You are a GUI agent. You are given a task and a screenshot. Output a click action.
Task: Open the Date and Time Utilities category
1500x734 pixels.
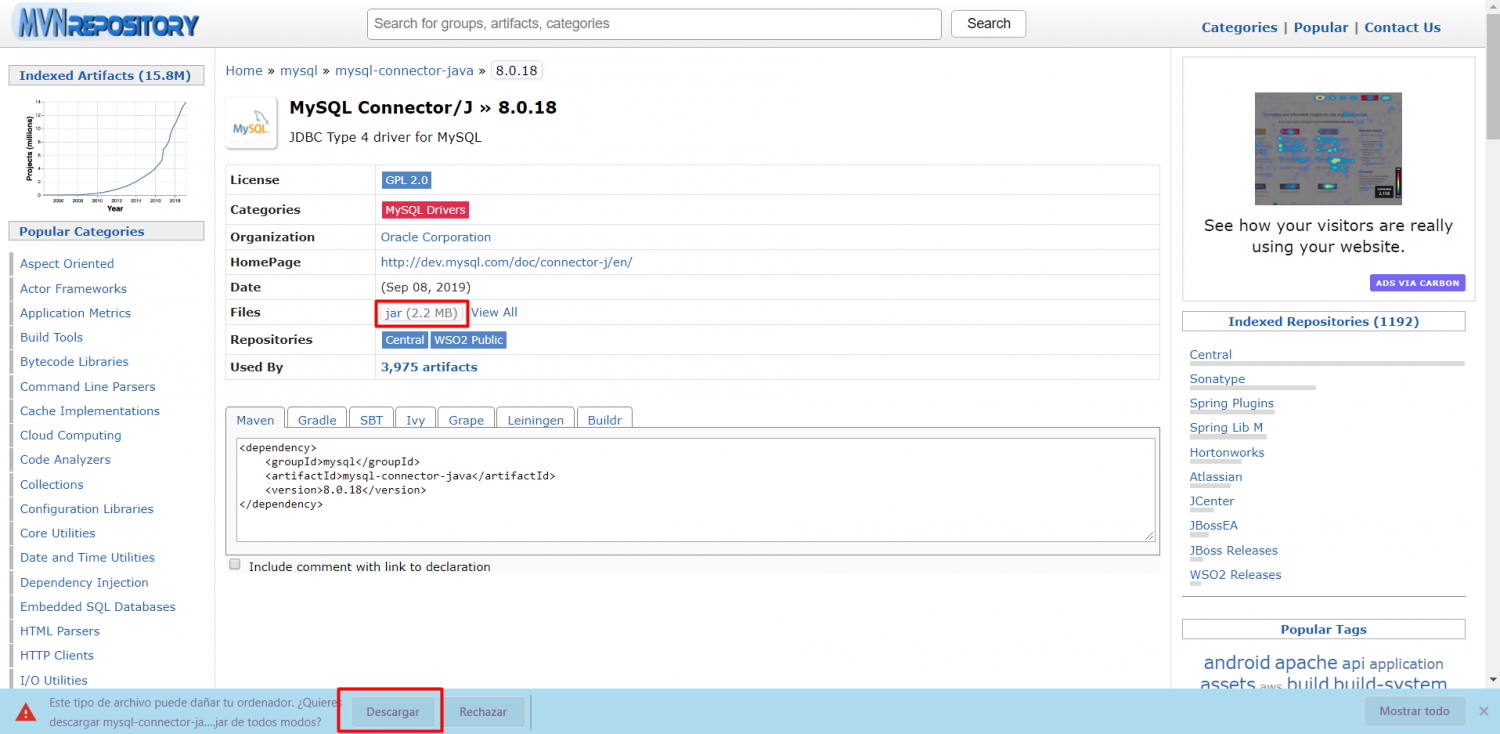(x=87, y=558)
